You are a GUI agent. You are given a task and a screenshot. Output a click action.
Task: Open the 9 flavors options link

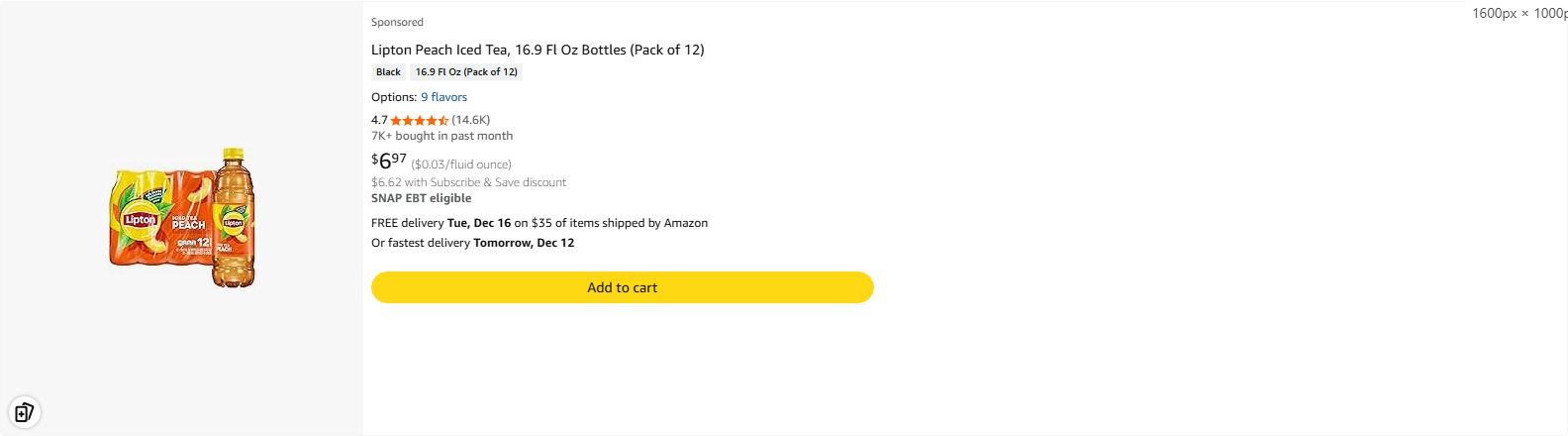[443, 97]
